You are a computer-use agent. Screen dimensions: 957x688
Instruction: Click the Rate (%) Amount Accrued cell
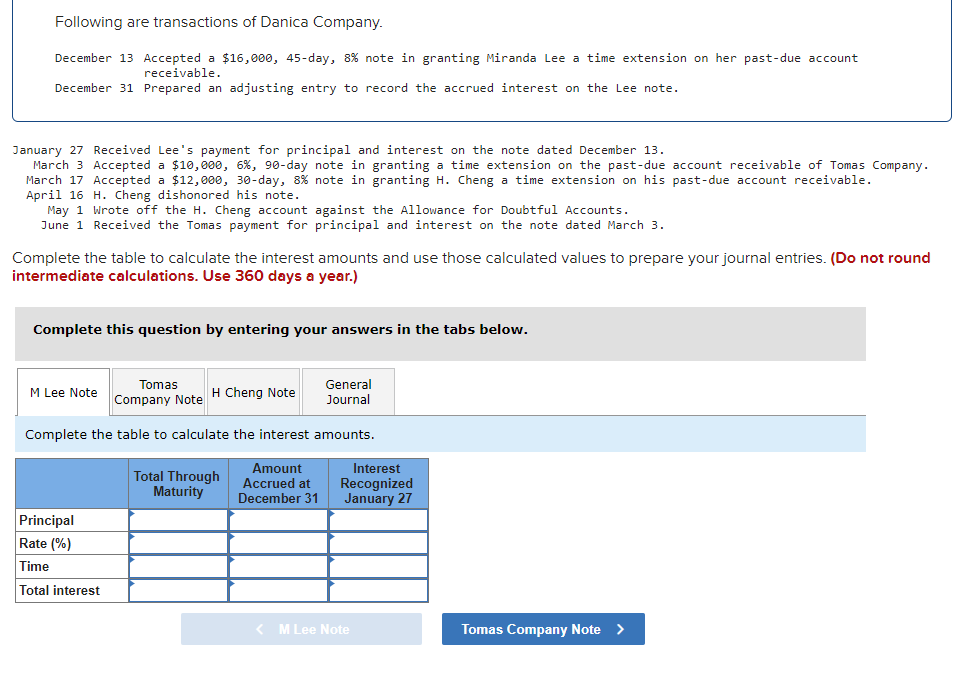pyautogui.click(x=278, y=543)
